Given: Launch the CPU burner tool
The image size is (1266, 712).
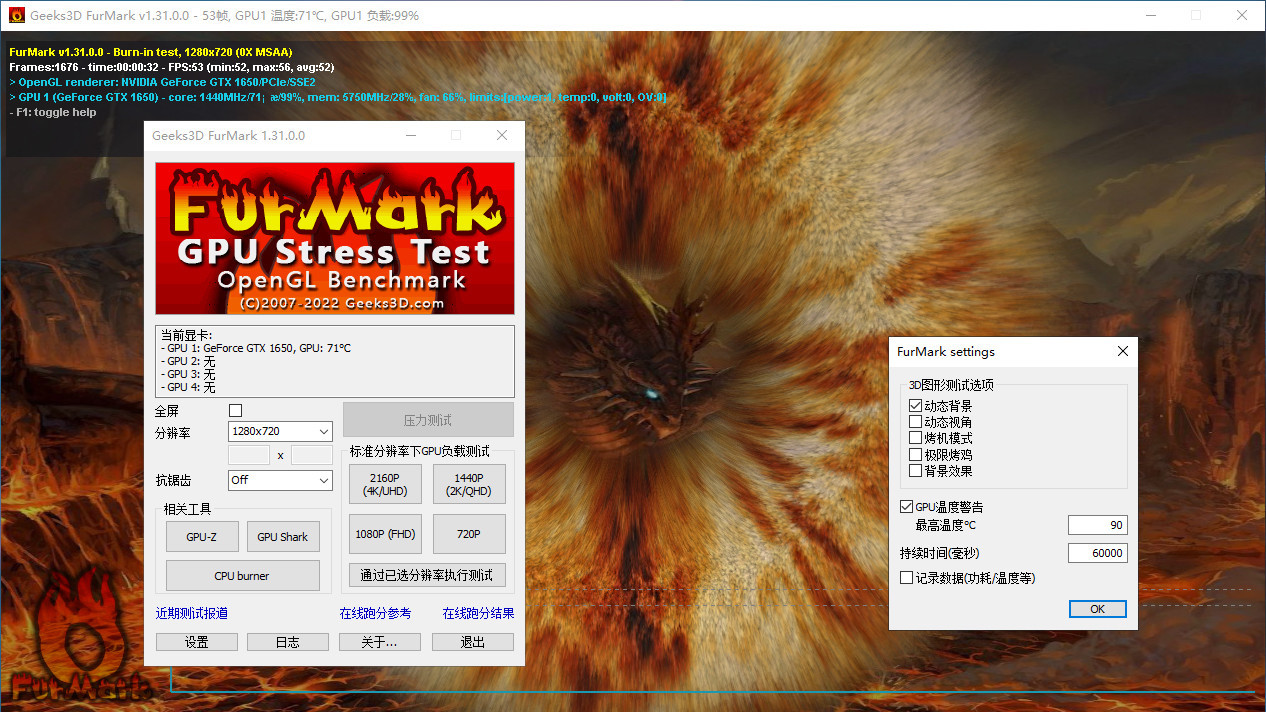Looking at the screenshot, I should [242, 576].
